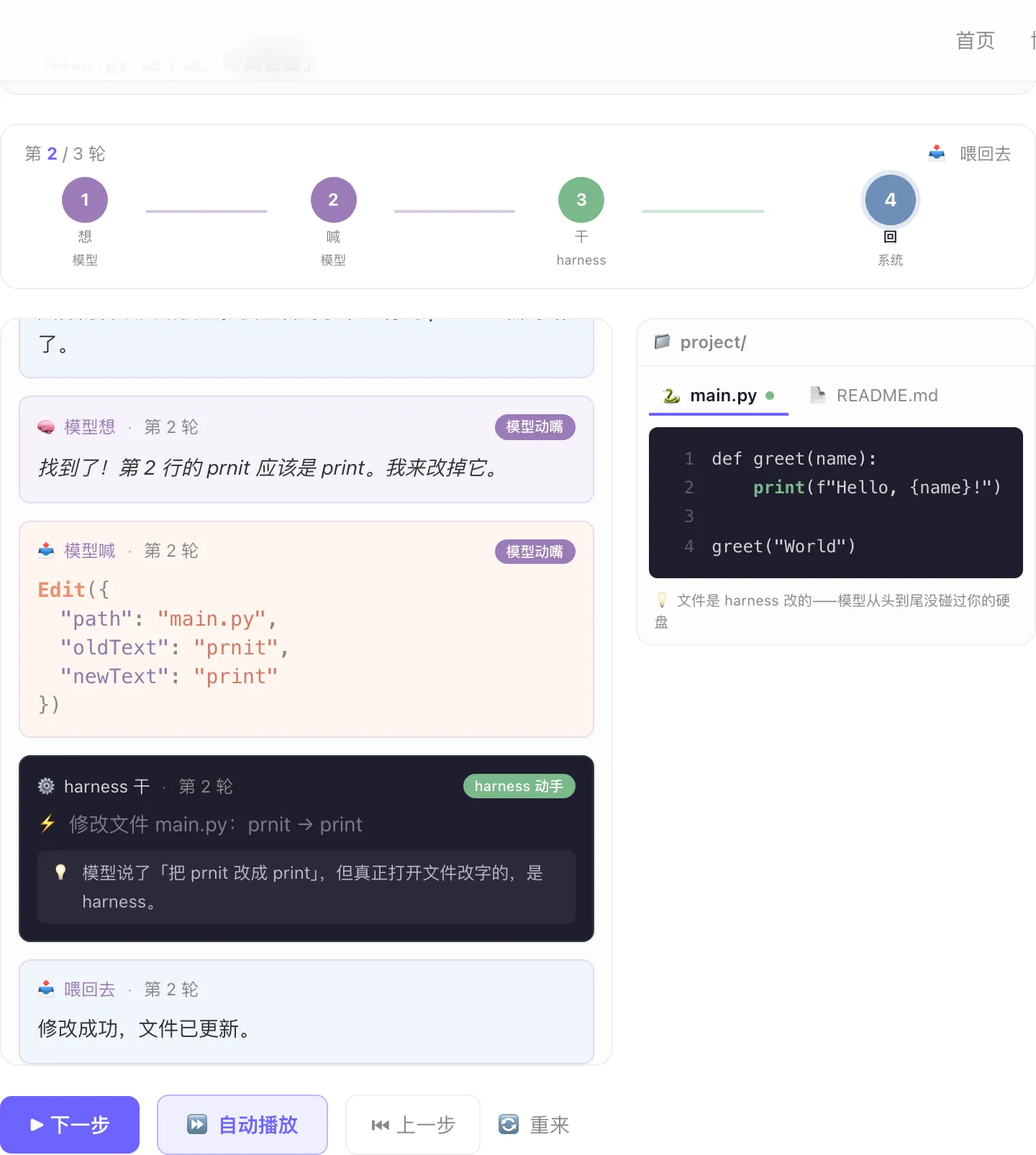Click the lightbulb icon in harness note
The image size is (1036, 1155).
click(x=60, y=872)
